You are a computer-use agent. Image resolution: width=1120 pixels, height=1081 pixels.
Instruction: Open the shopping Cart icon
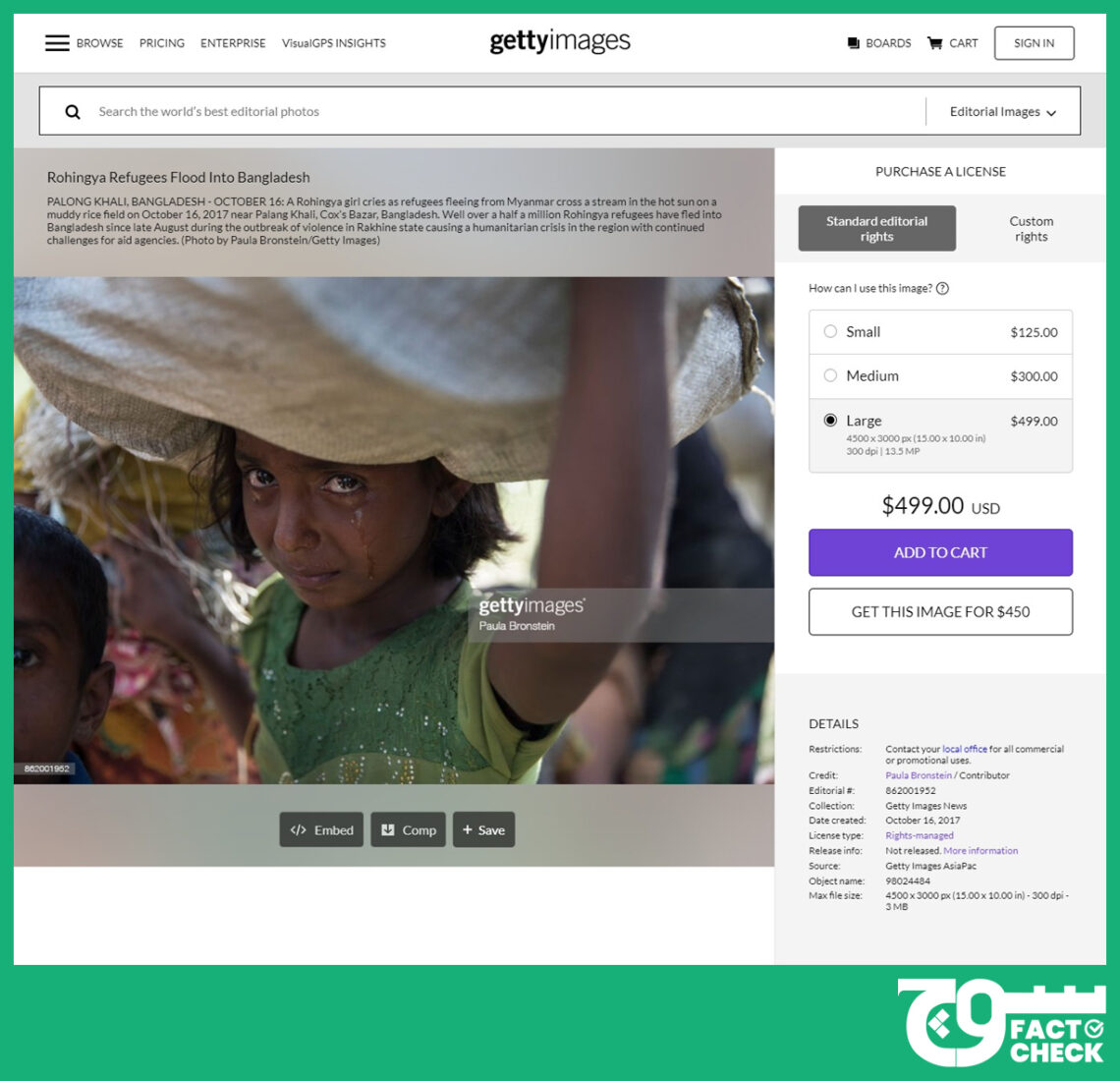[934, 43]
